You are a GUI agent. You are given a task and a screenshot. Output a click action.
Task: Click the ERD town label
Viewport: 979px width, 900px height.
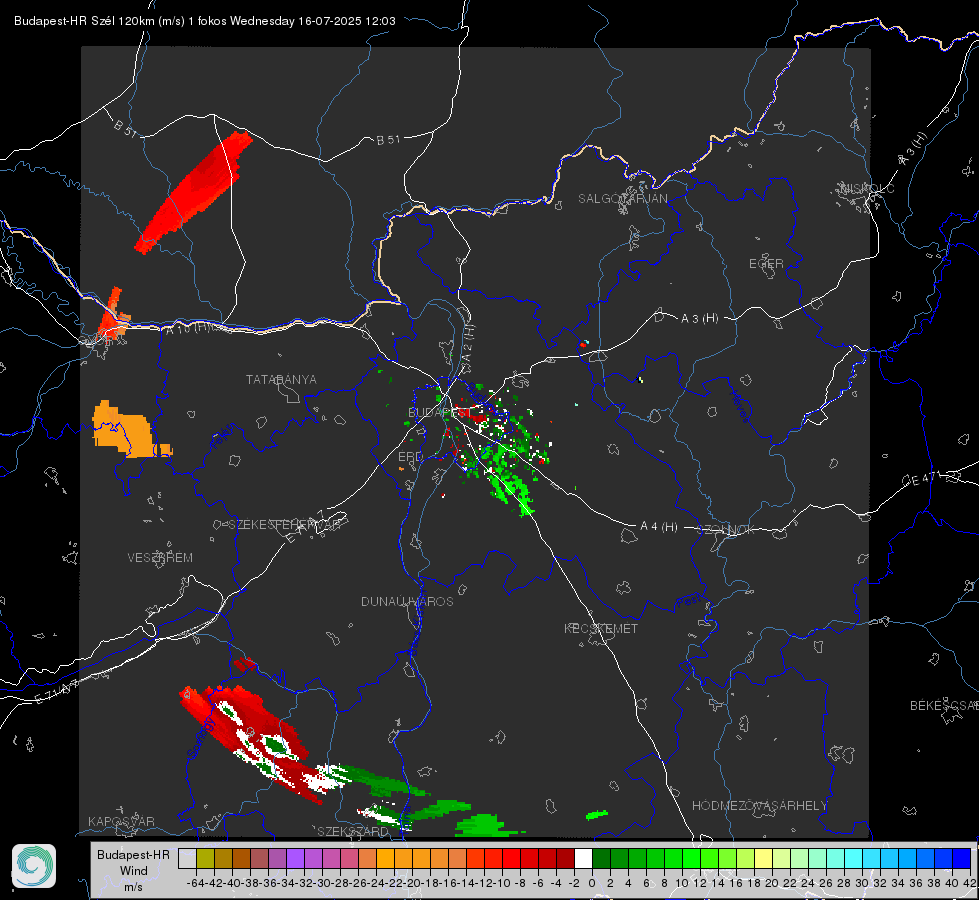410,457
